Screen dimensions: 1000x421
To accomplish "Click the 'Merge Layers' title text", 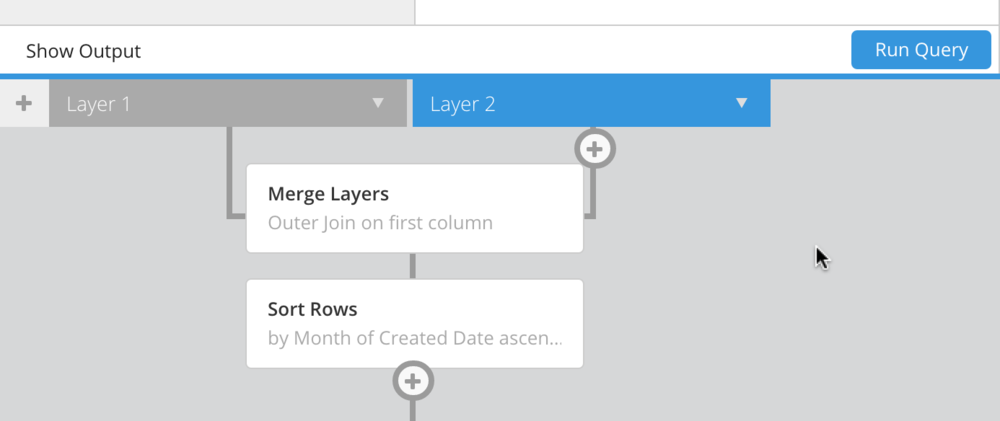I will coord(328,194).
